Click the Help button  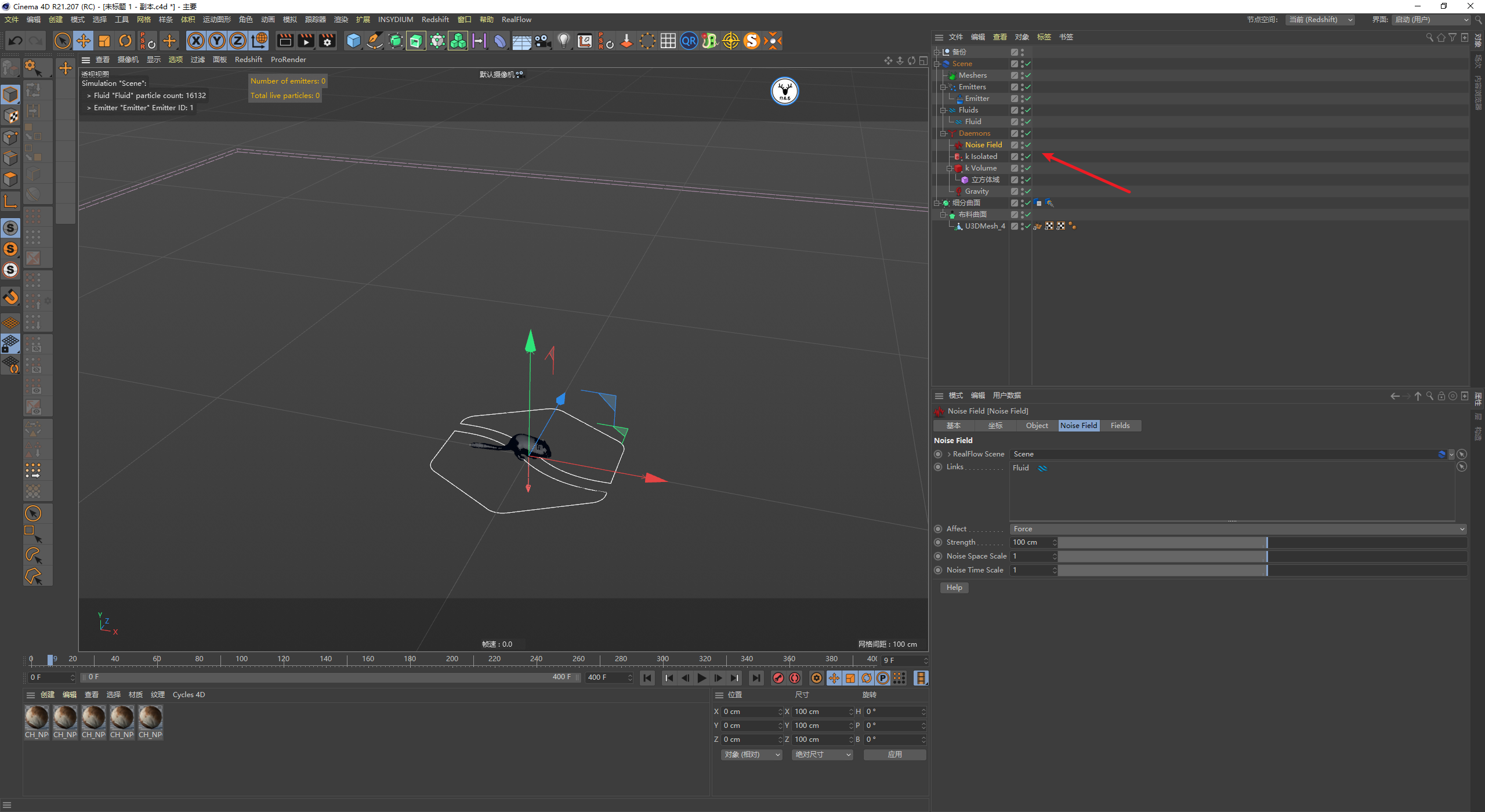click(954, 588)
